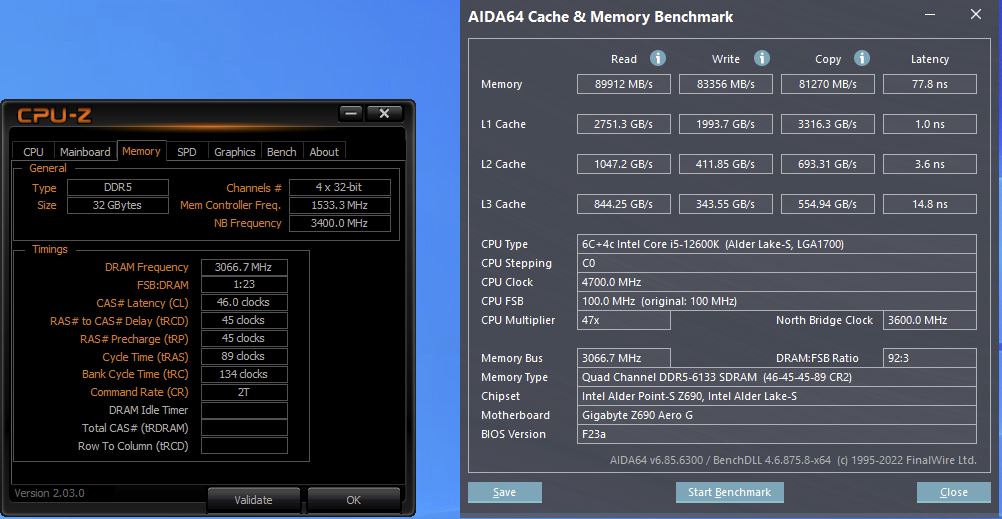Open the SPD tab in CPU-Z
This screenshot has height=519, width=1002.
187,152
